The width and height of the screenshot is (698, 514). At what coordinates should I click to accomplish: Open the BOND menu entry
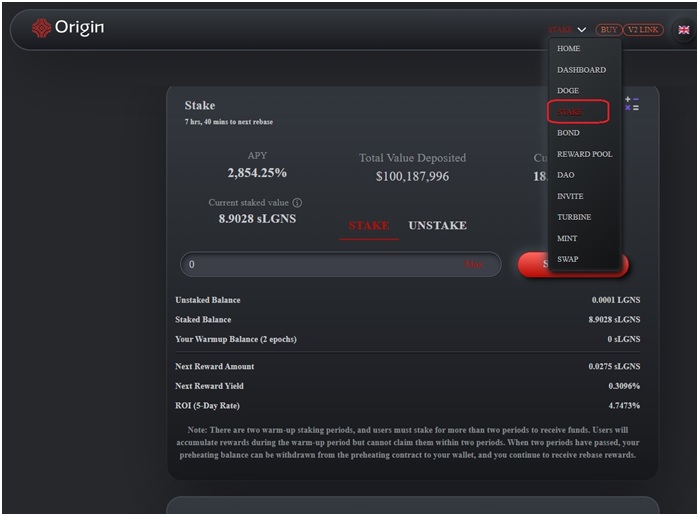[x=568, y=133]
